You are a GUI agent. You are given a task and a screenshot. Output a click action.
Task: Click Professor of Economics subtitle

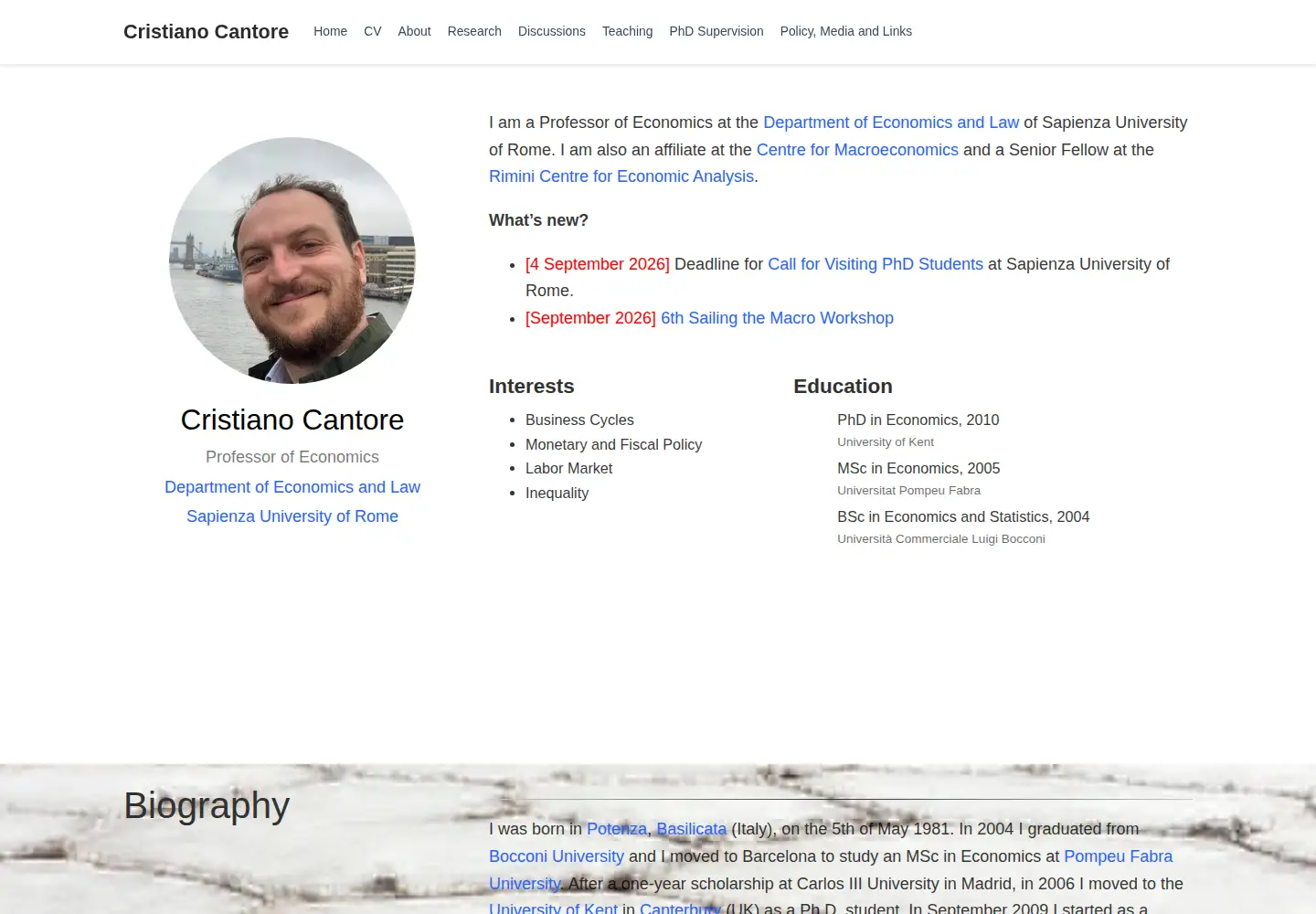pyautogui.click(x=292, y=457)
